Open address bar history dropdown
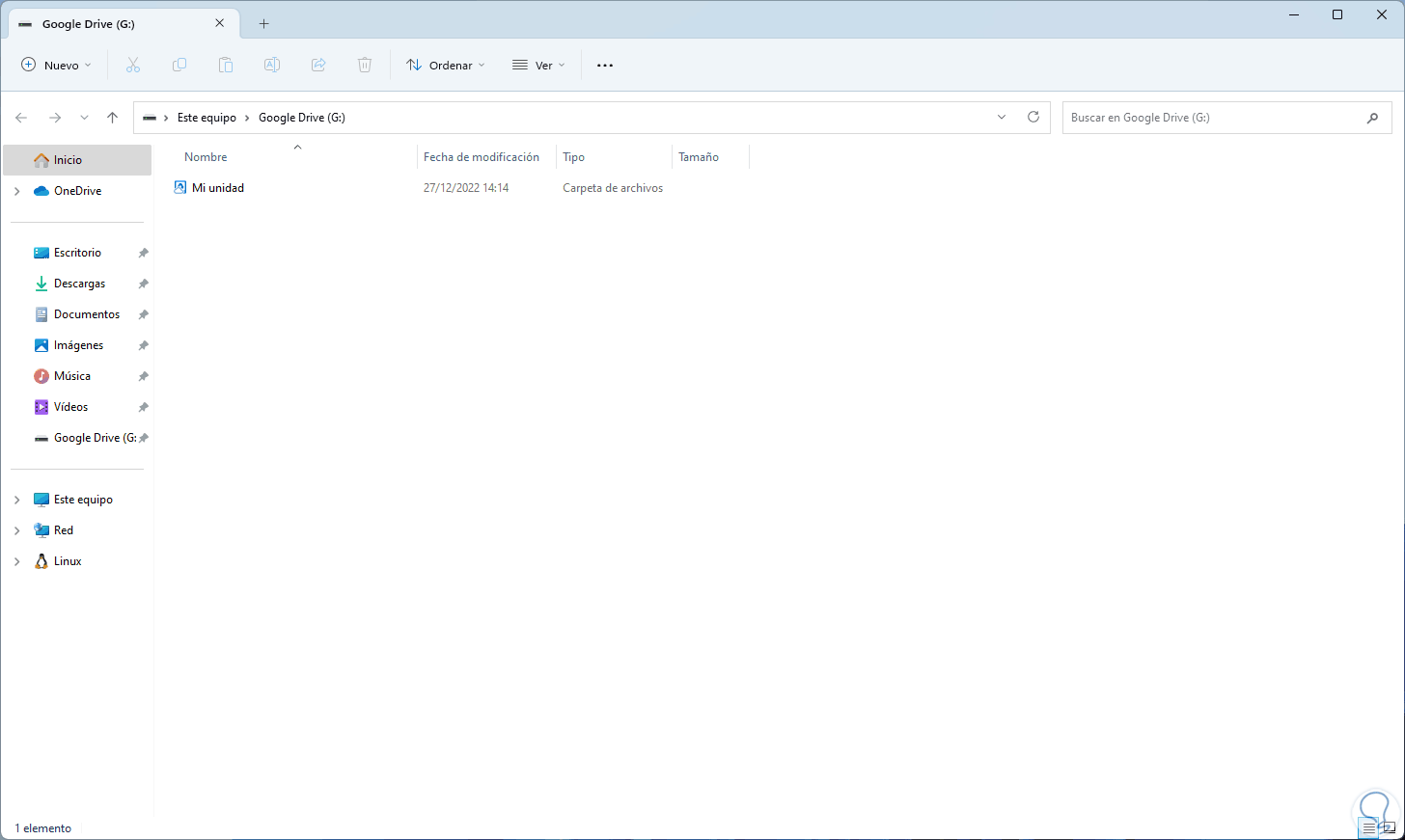This screenshot has width=1405, height=840. [x=1002, y=117]
